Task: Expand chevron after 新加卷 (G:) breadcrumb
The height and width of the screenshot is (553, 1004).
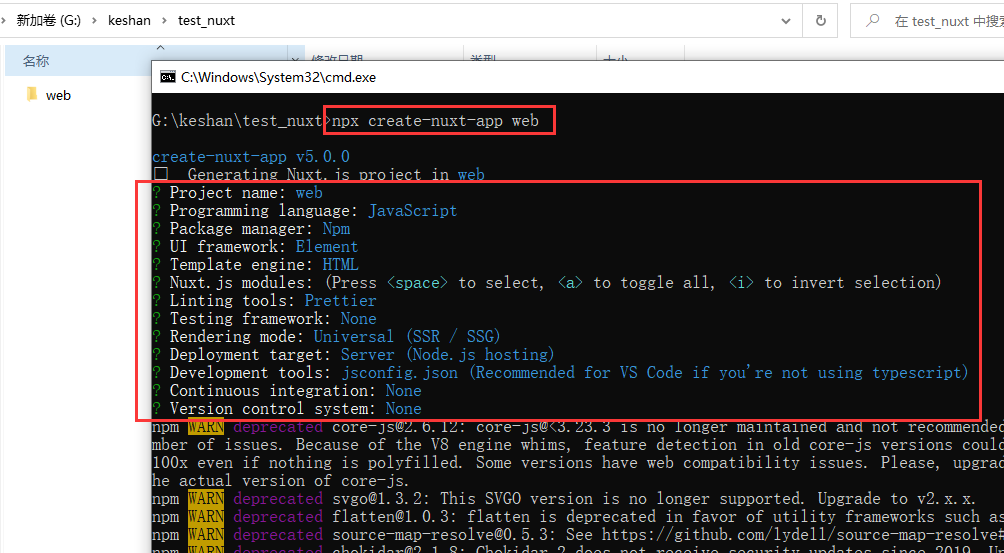Action: [x=94, y=20]
